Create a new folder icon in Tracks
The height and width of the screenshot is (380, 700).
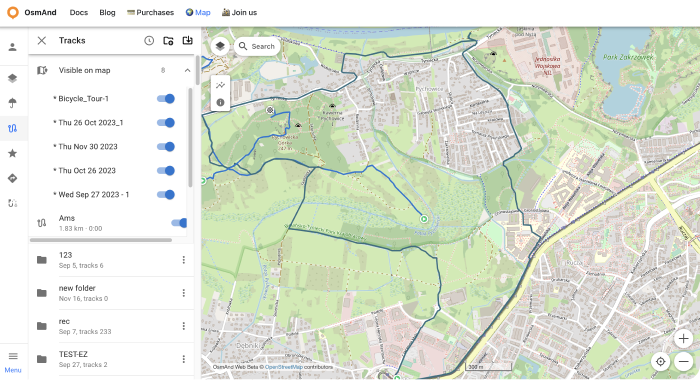(168, 41)
